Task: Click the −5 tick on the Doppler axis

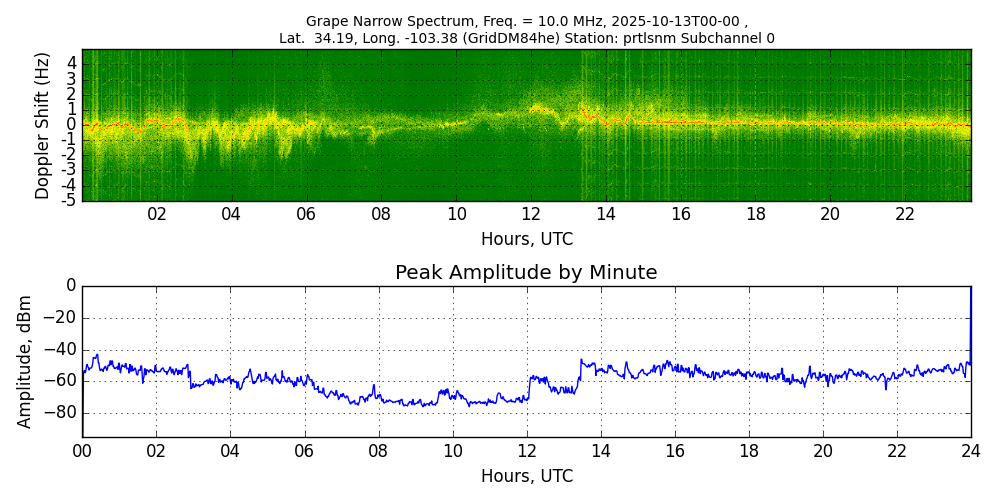Action: click(x=70, y=200)
